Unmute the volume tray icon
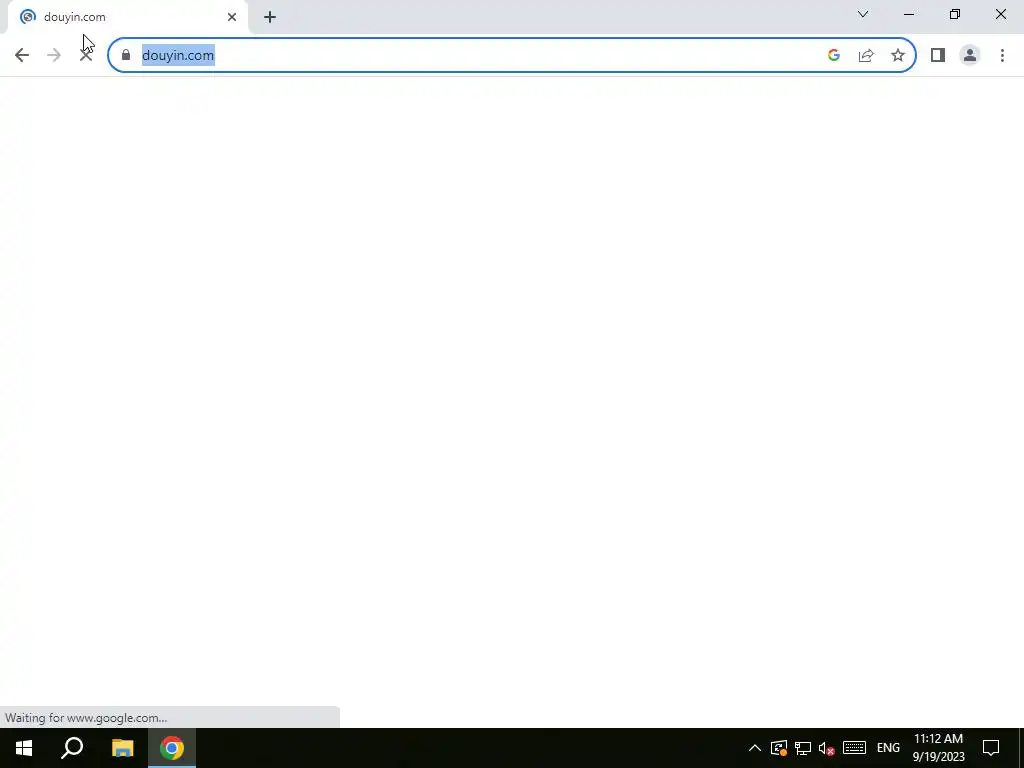 pos(826,748)
